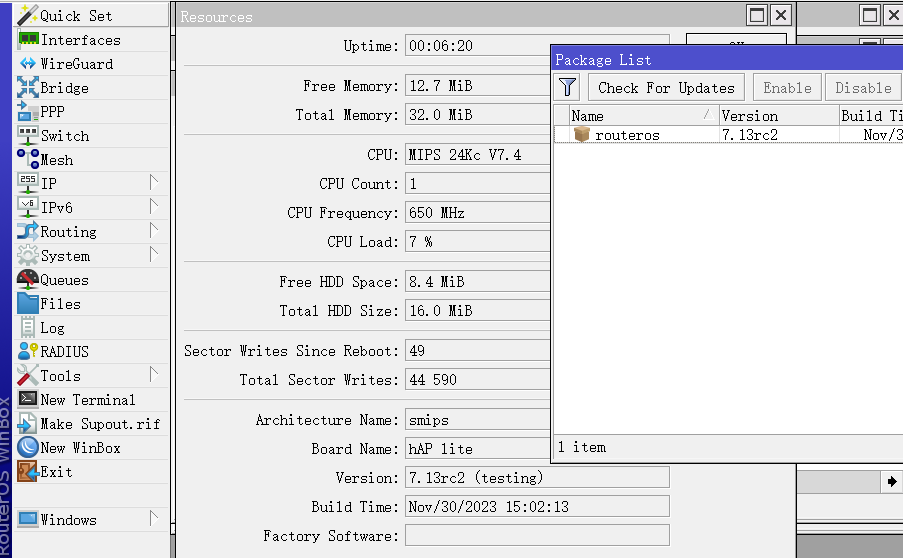903x558 pixels.
Task: Open the Mesh configuration icon
Action: [x=27, y=160]
